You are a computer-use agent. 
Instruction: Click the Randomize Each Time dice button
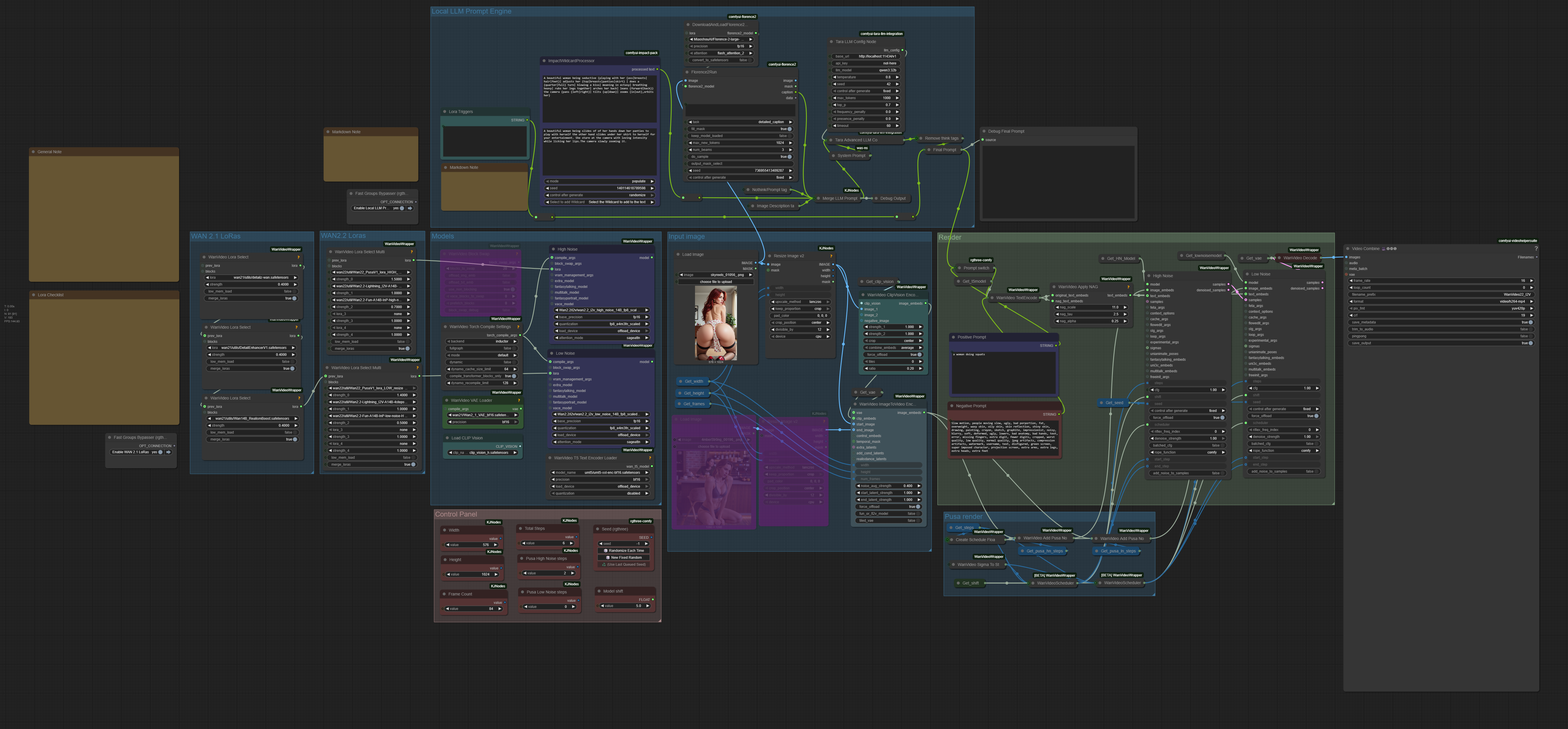tap(623, 551)
